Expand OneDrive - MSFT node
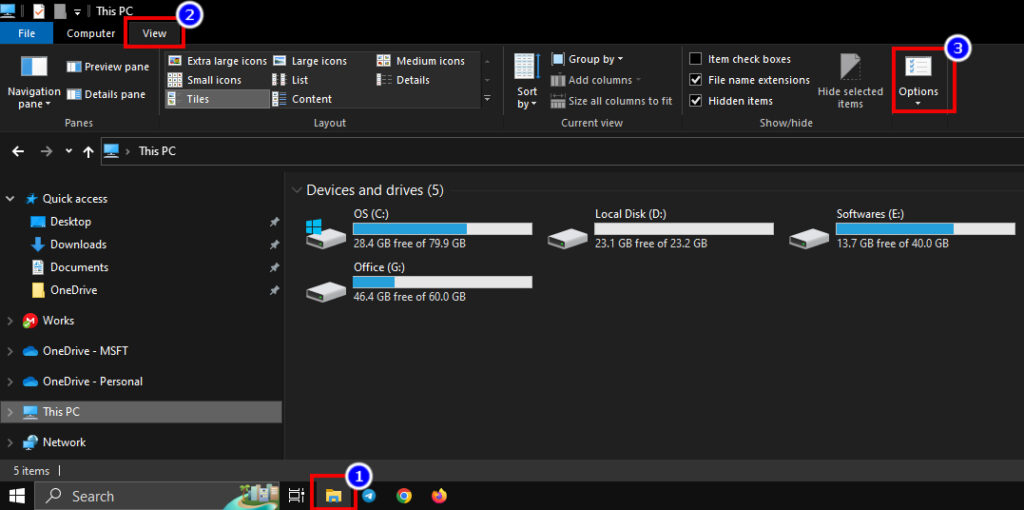 pyautogui.click(x=10, y=351)
